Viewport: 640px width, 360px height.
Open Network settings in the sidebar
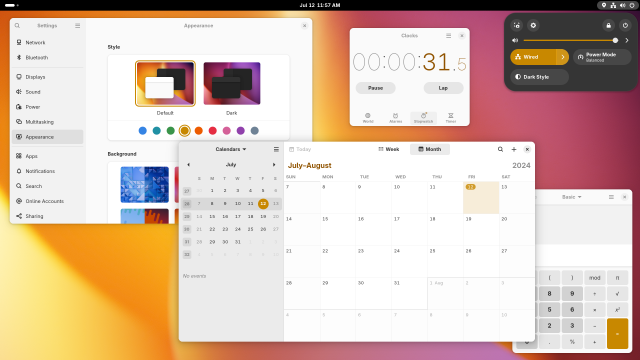click(47, 42)
